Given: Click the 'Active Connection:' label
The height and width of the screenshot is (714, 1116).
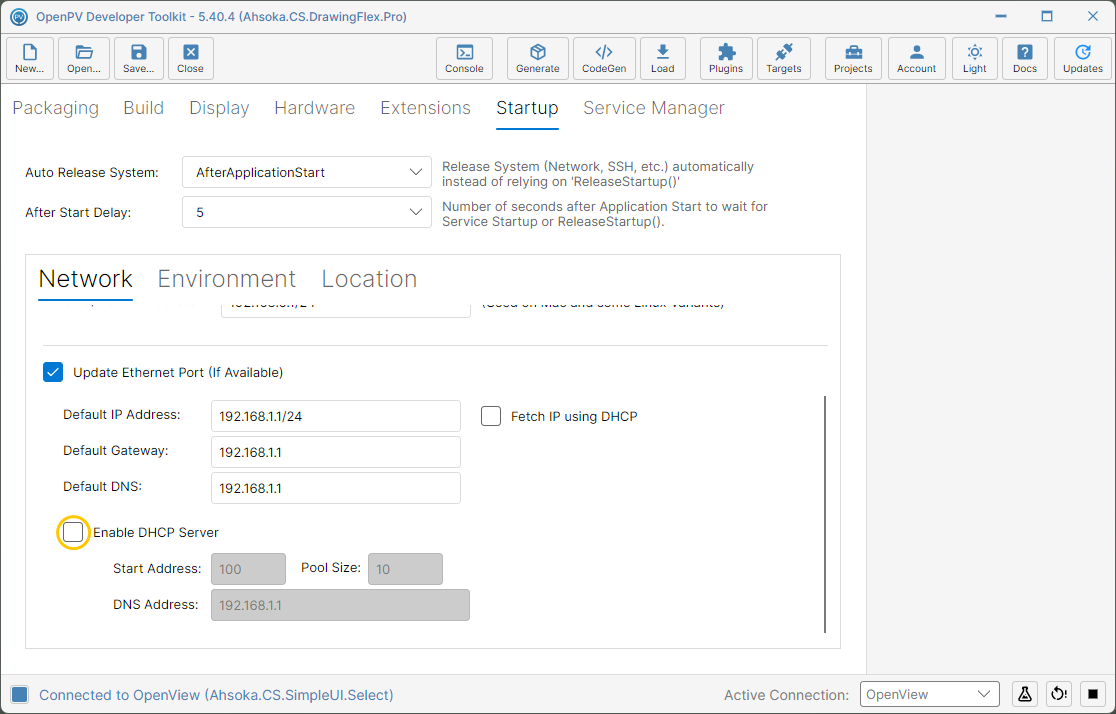Looking at the screenshot, I should (x=786, y=695).
